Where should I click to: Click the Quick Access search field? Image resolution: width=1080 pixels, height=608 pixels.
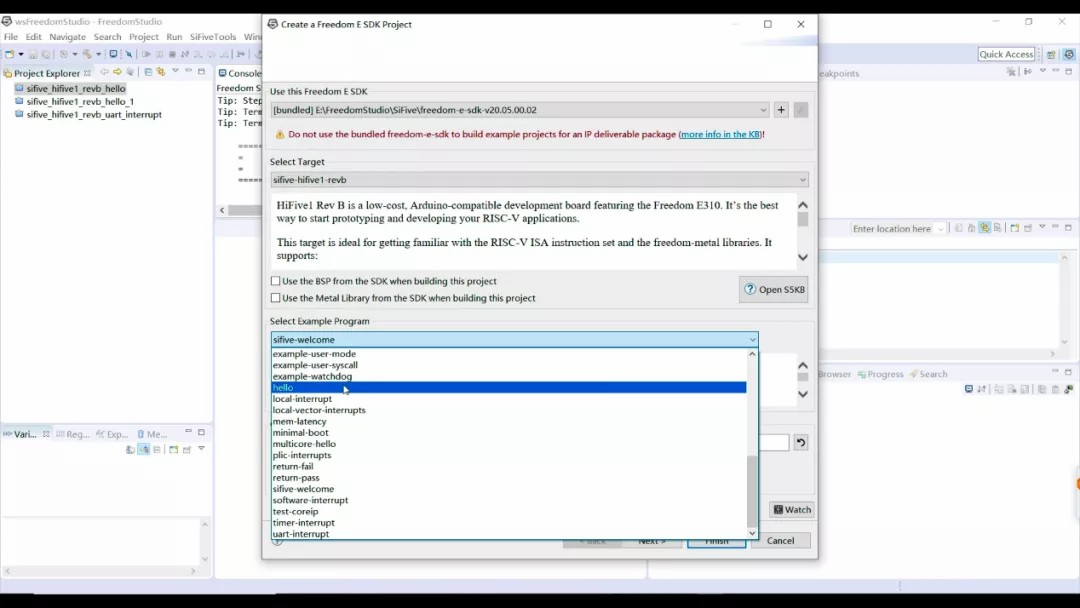(1006, 54)
